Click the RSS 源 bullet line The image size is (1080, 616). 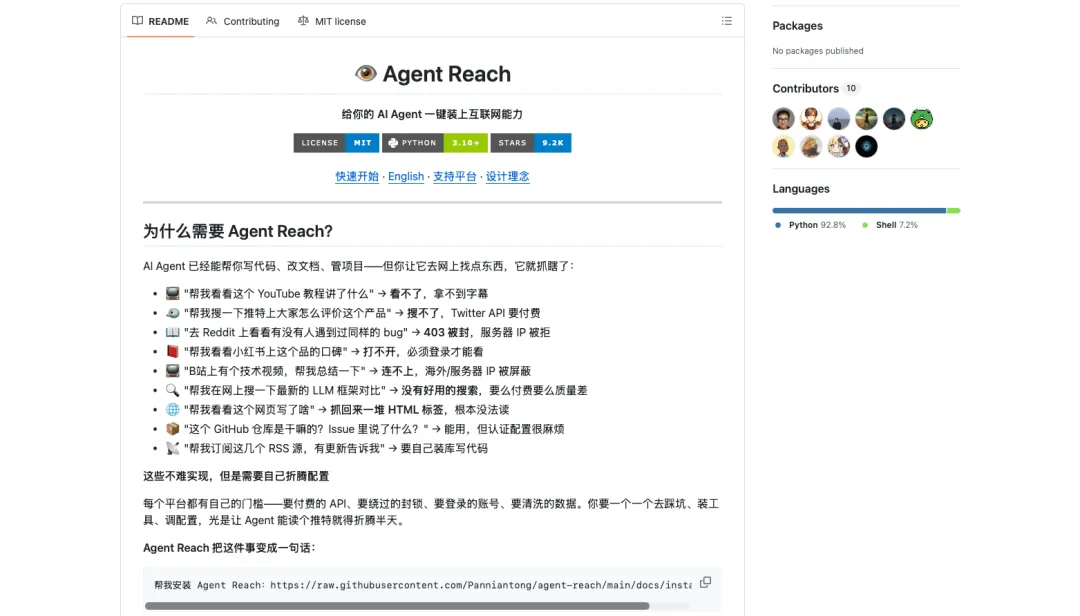tap(326, 448)
